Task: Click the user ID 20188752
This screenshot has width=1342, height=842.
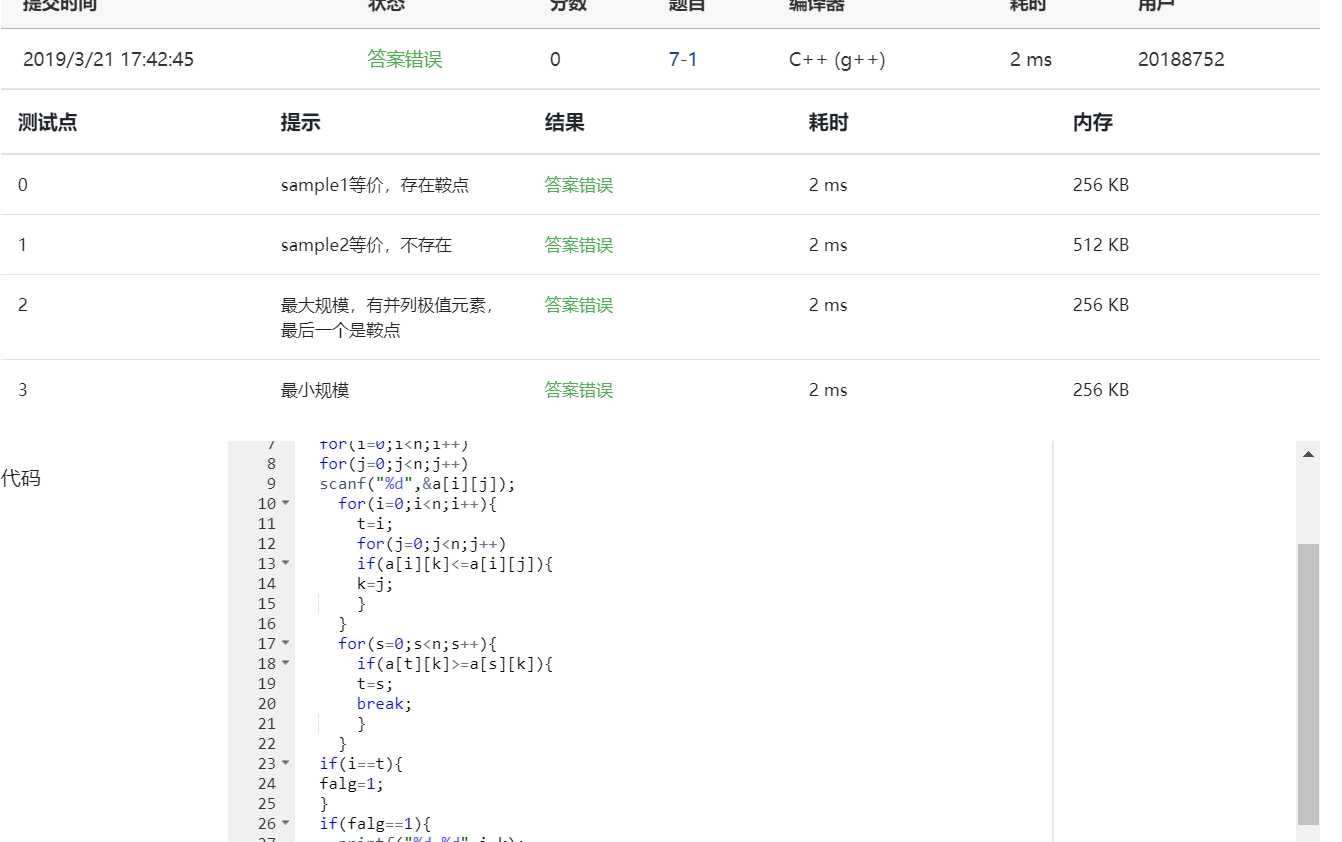Action: [1181, 59]
